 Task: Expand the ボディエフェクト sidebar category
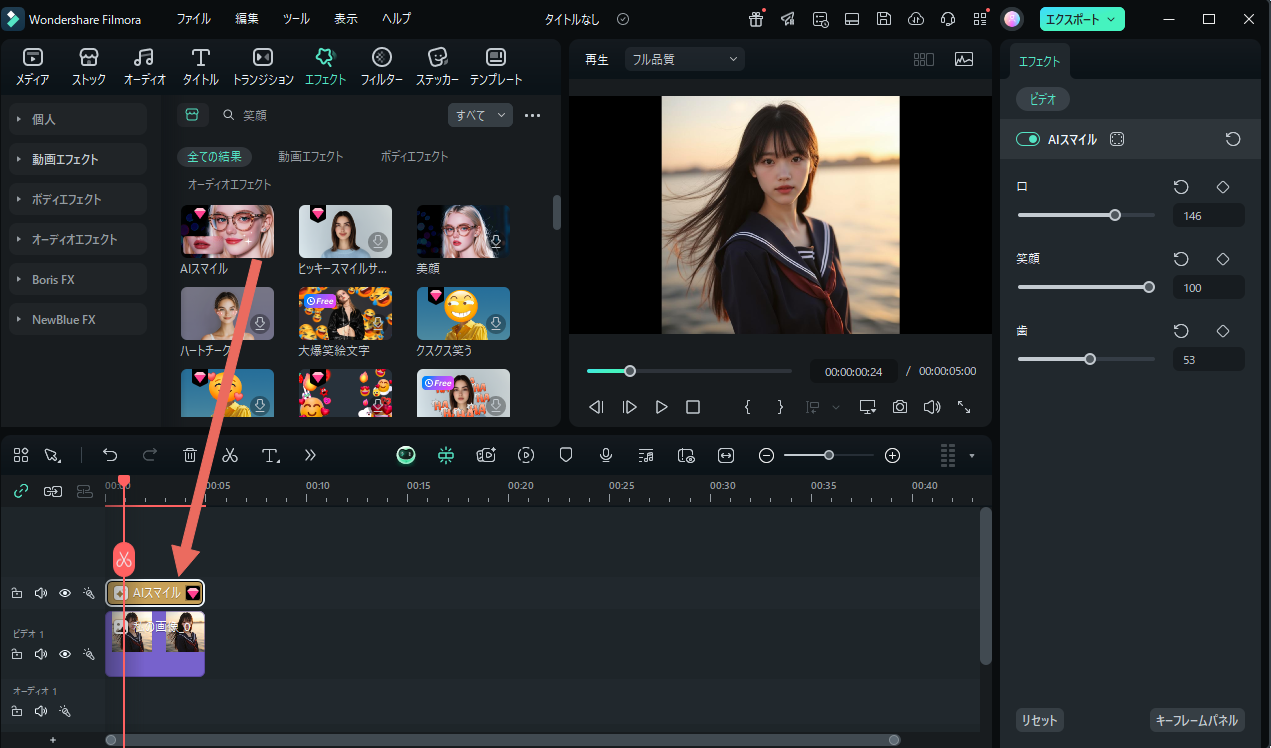[77, 199]
